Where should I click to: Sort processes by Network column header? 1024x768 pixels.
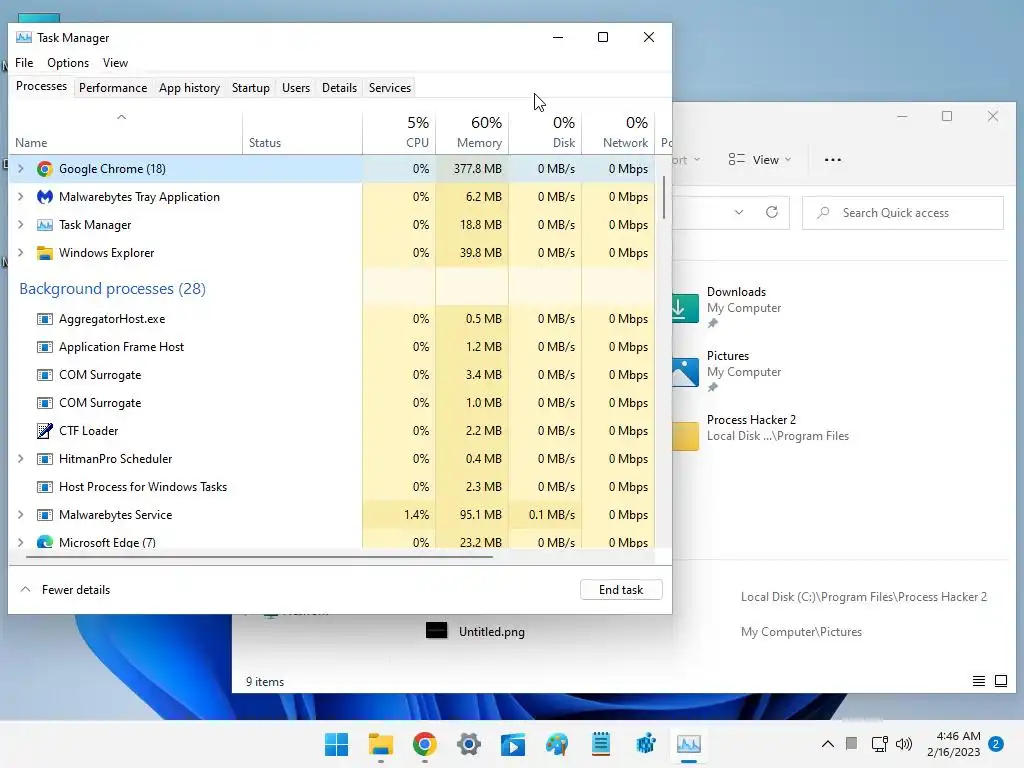pyautogui.click(x=618, y=133)
